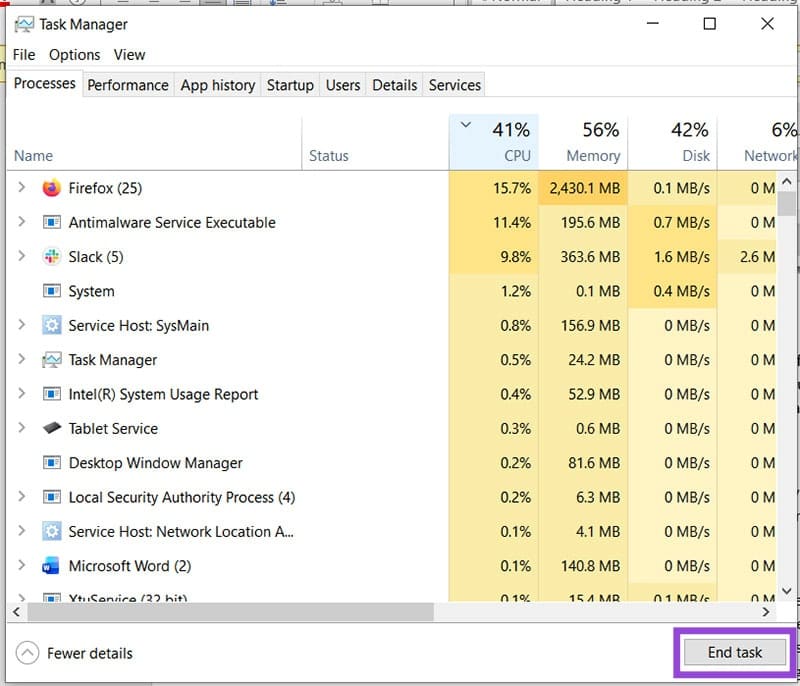
Task: Expand the Firefox (25) process group
Action: (x=22, y=188)
